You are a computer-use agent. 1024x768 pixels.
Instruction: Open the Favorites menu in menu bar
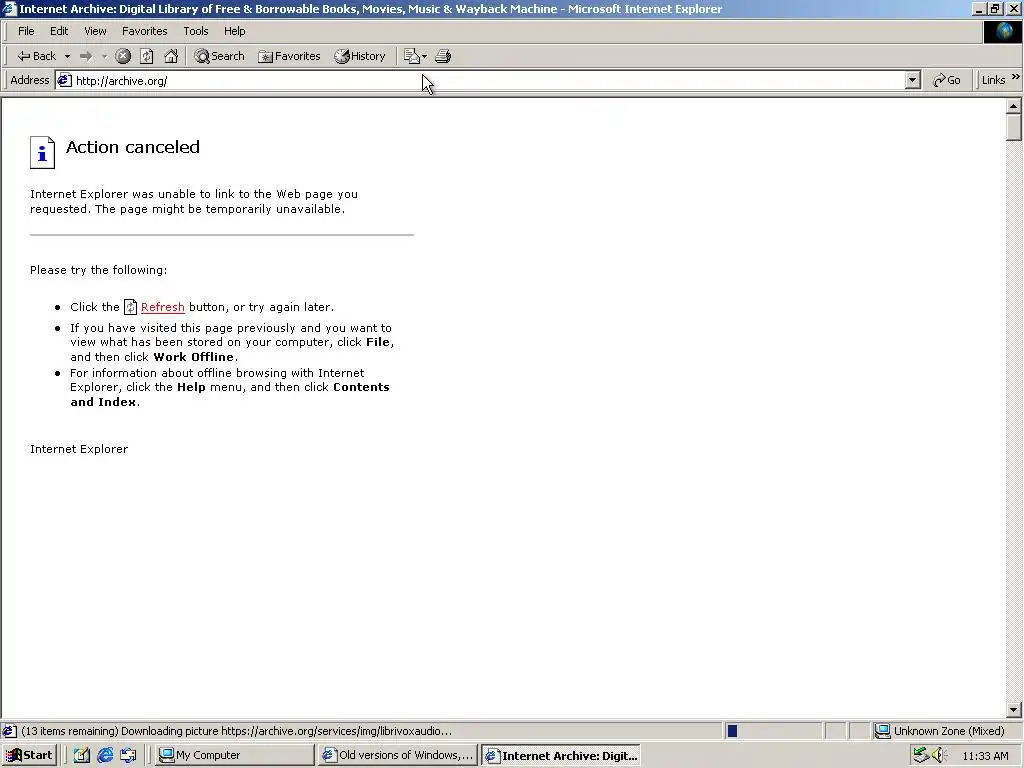tap(144, 31)
